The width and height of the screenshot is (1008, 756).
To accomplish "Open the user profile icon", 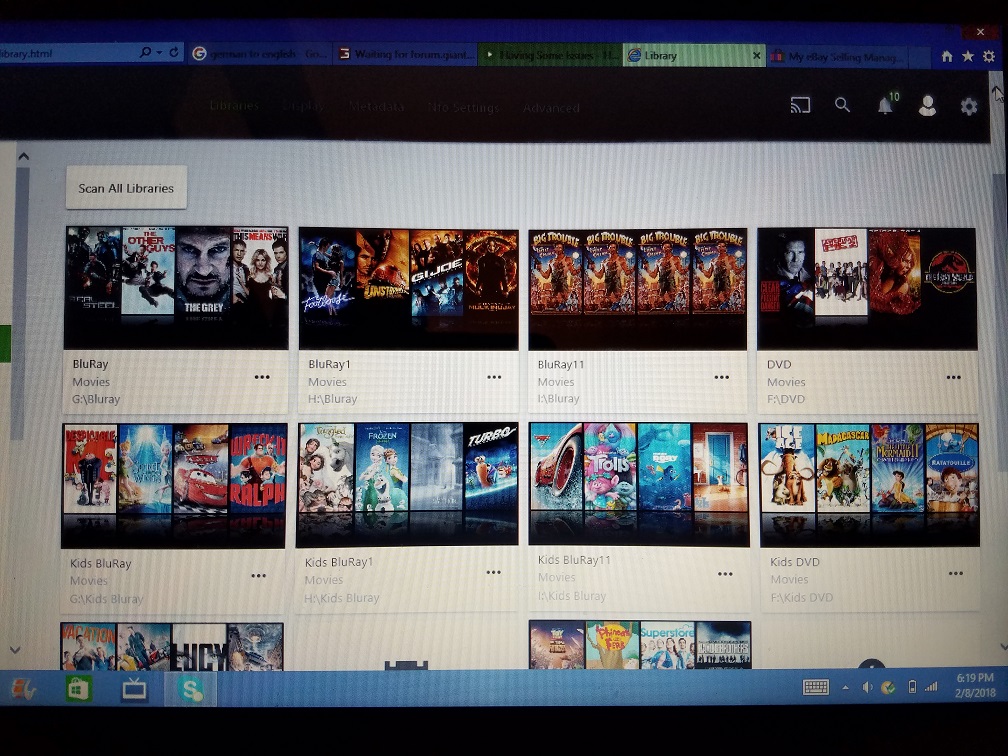I will pyautogui.click(x=927, y=105).
